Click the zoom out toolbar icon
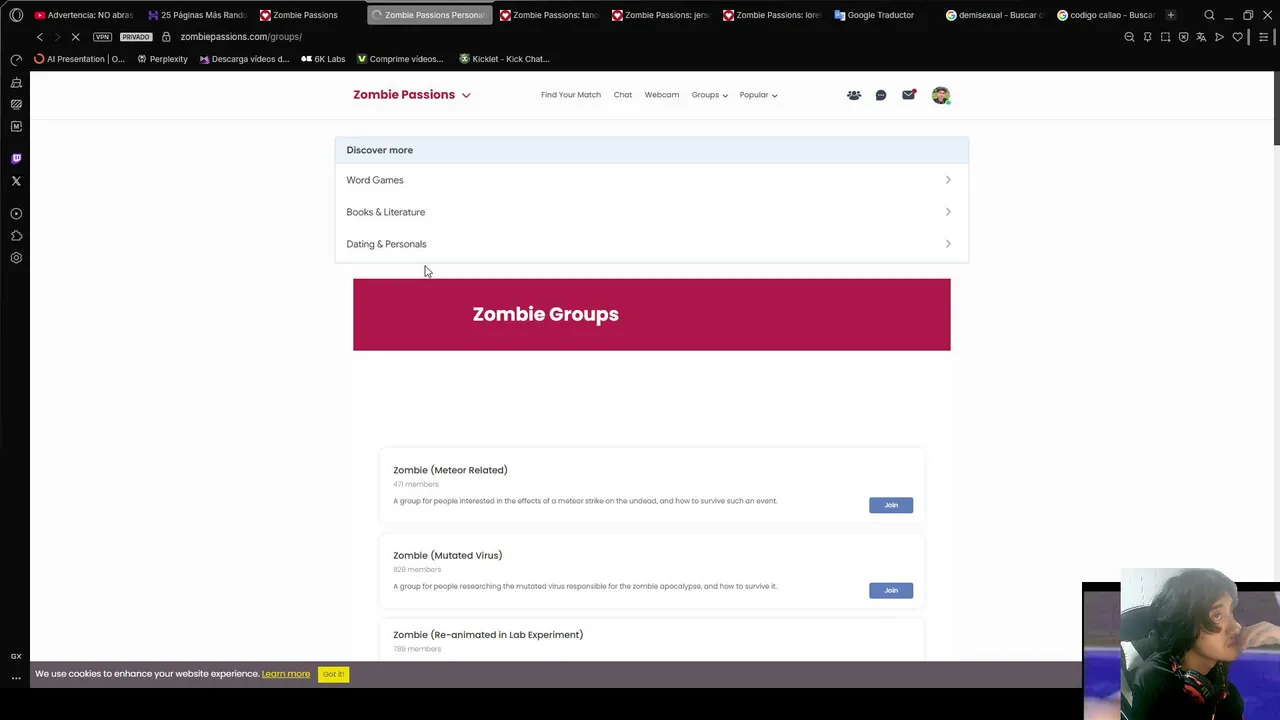This screenshot has width=1280, height=720. pyautogui.click(x=1129, y=37)
